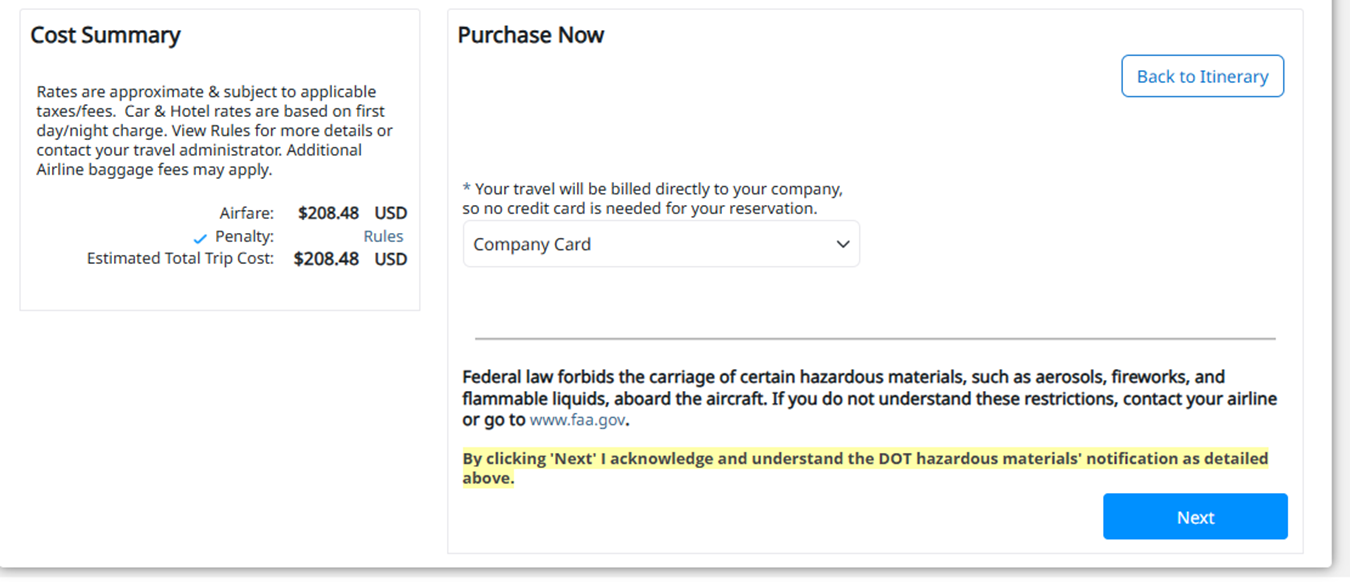1350x582 pixels.
Task: Click the Airfare label
Action: [x=246, y=213]
